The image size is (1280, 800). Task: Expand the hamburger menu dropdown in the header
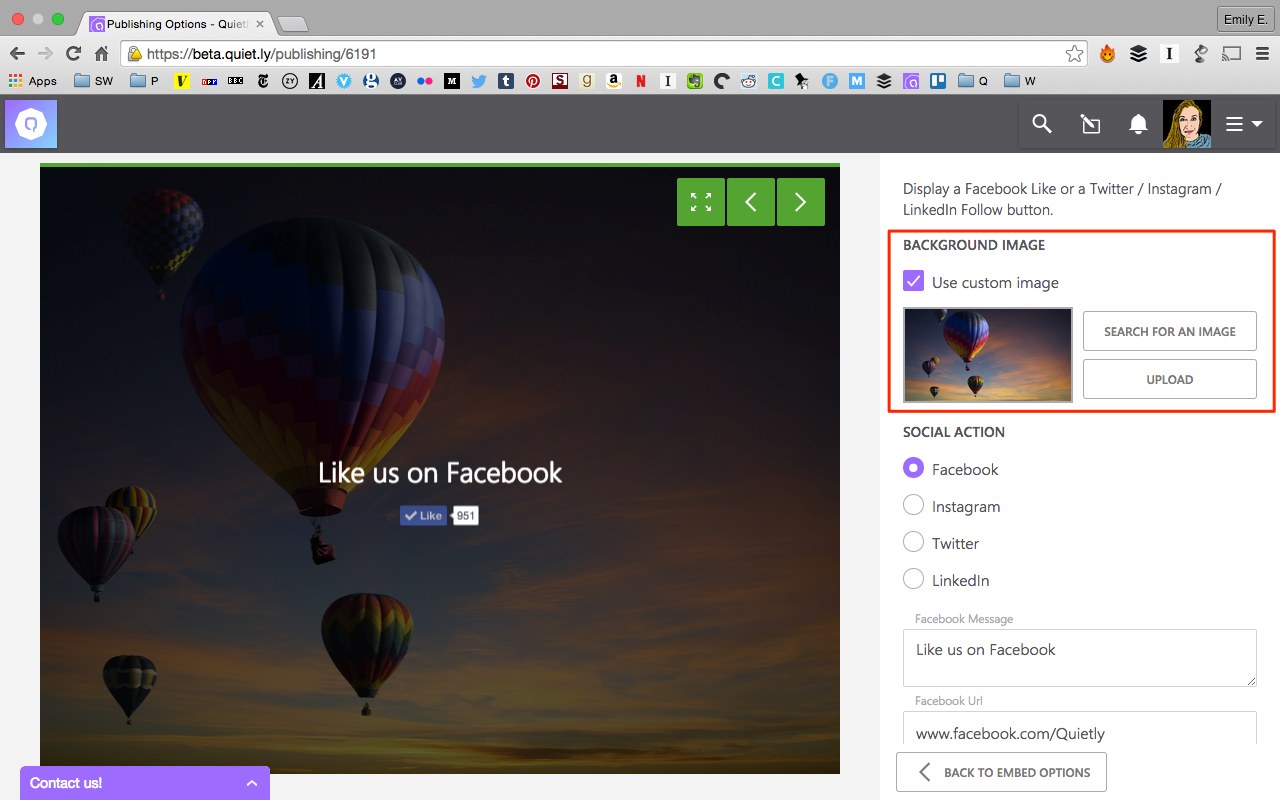click(1244, 124)
